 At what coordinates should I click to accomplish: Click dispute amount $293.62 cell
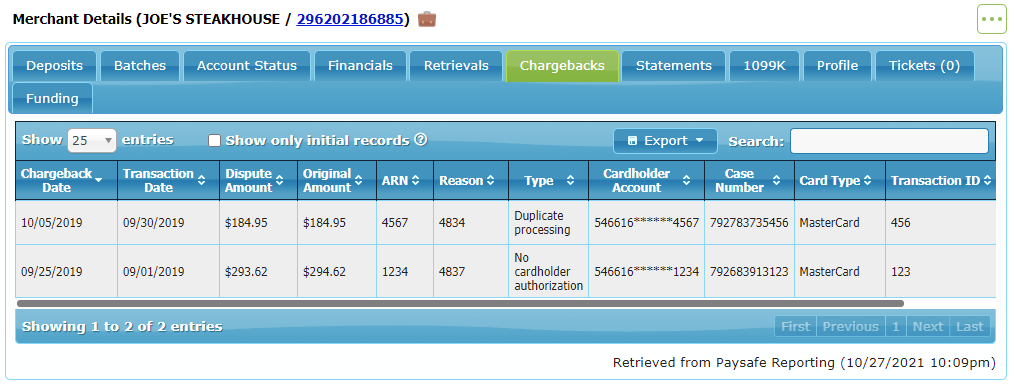click(x=259, y=272)
